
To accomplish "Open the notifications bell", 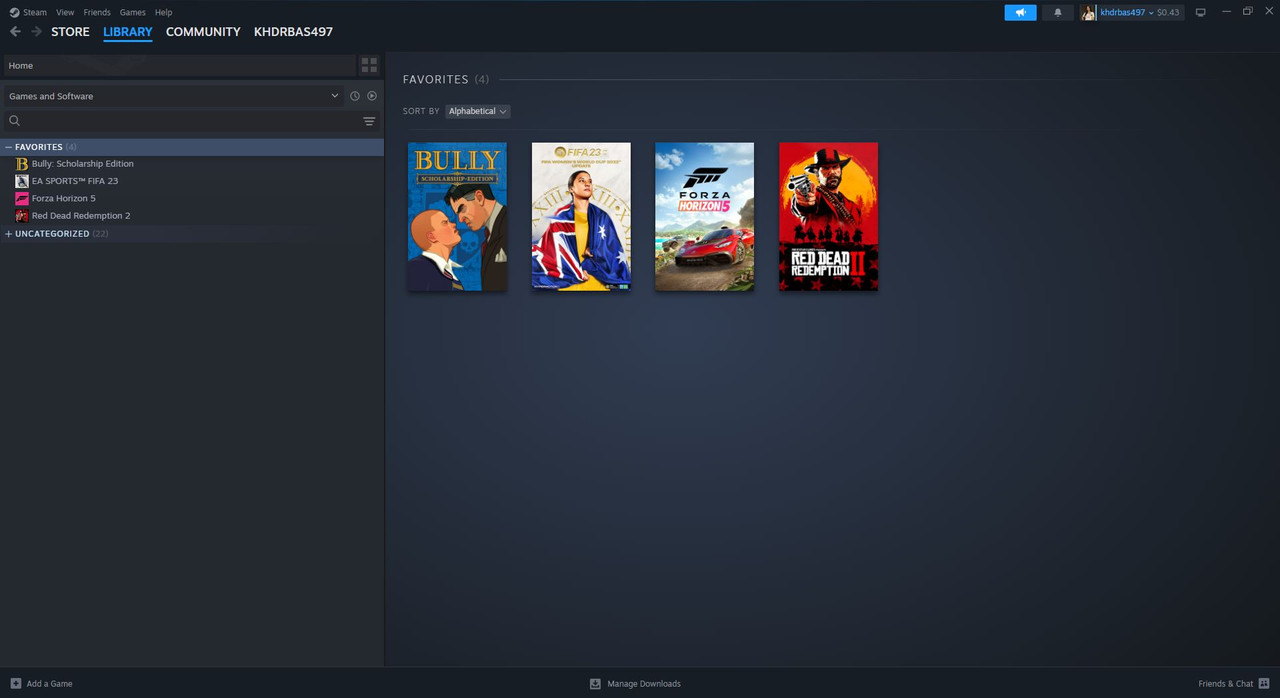I will [1058, 12].
